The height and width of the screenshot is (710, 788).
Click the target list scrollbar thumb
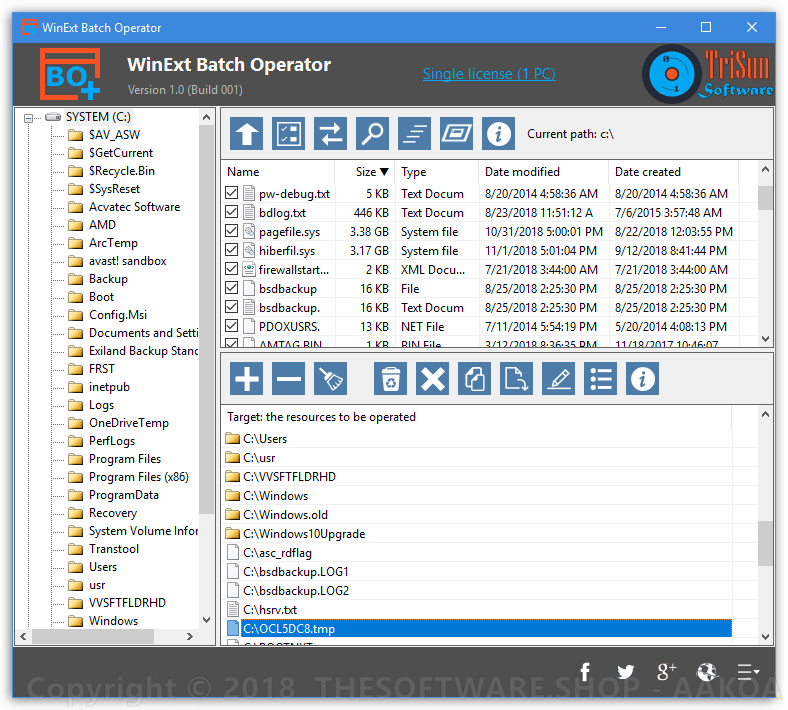pyautogui.click(x=765, y=543)
